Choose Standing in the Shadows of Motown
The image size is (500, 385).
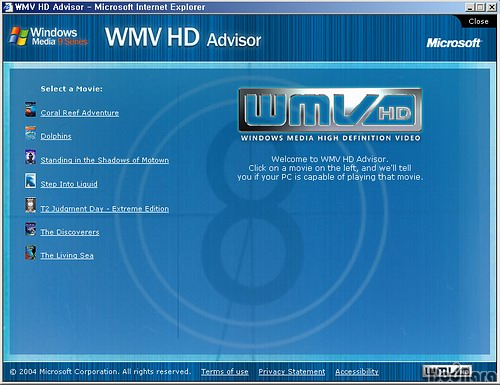click(x=105, y=160)
